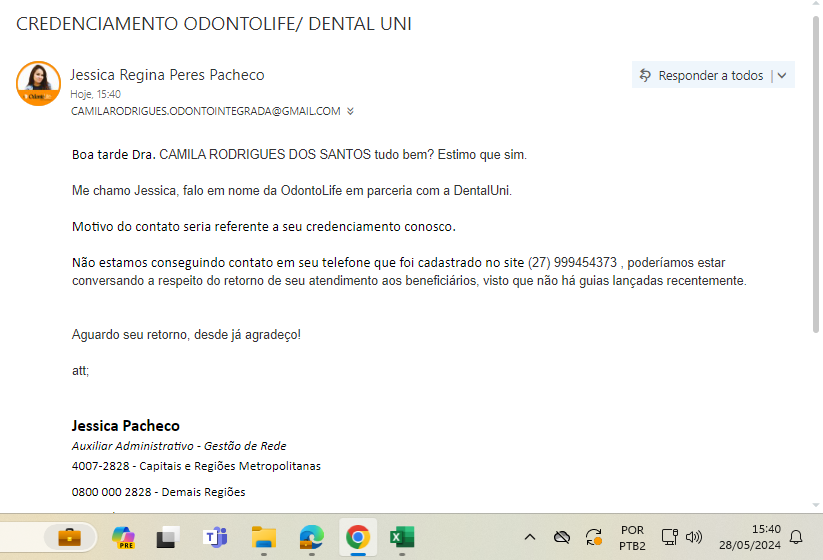Click the sync status tray icon
Viewport: 823px width, 560px height.
coord(594,537)
